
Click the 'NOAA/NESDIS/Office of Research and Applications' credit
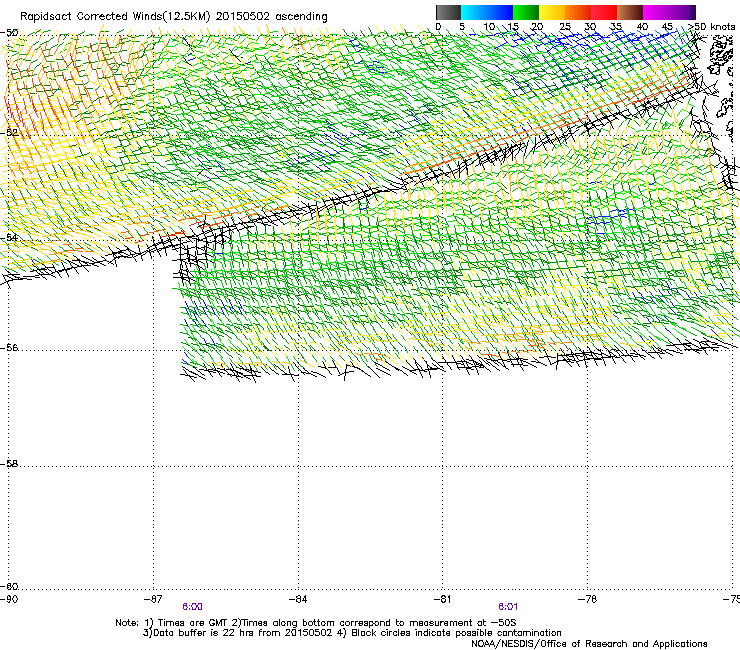tap(589, 644)
